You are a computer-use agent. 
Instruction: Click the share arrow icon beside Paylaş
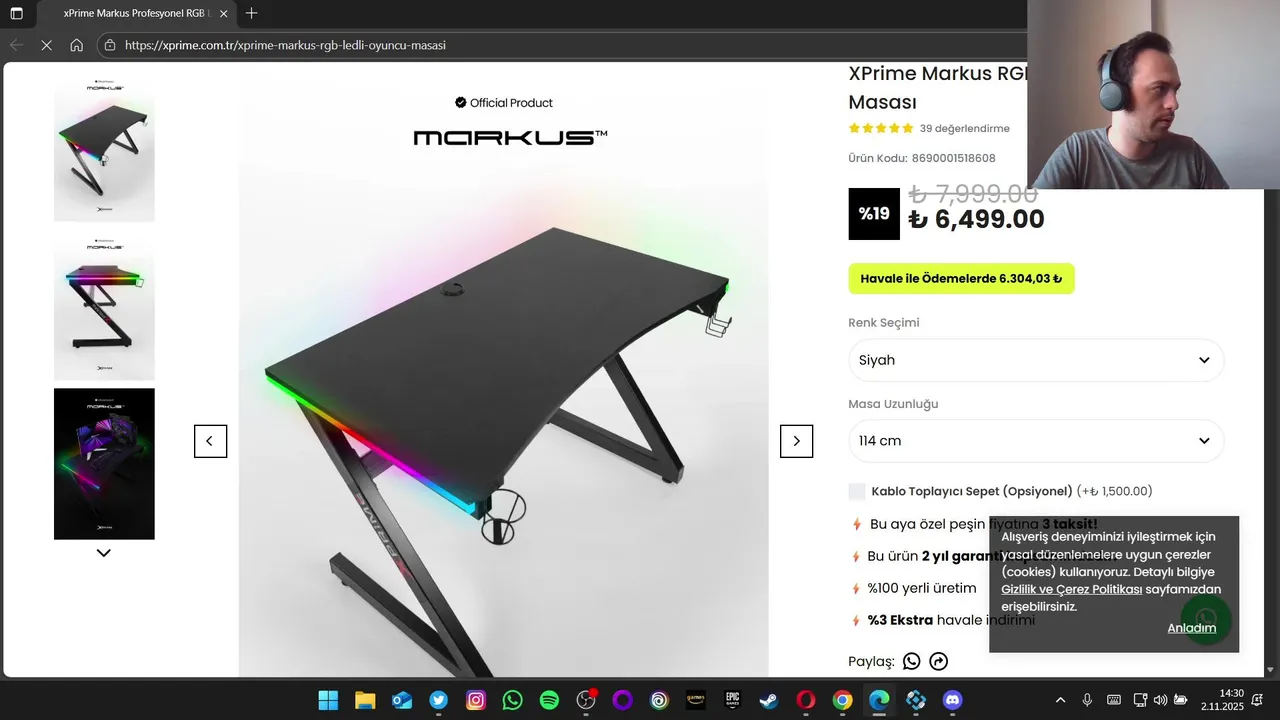click(938, 661)
